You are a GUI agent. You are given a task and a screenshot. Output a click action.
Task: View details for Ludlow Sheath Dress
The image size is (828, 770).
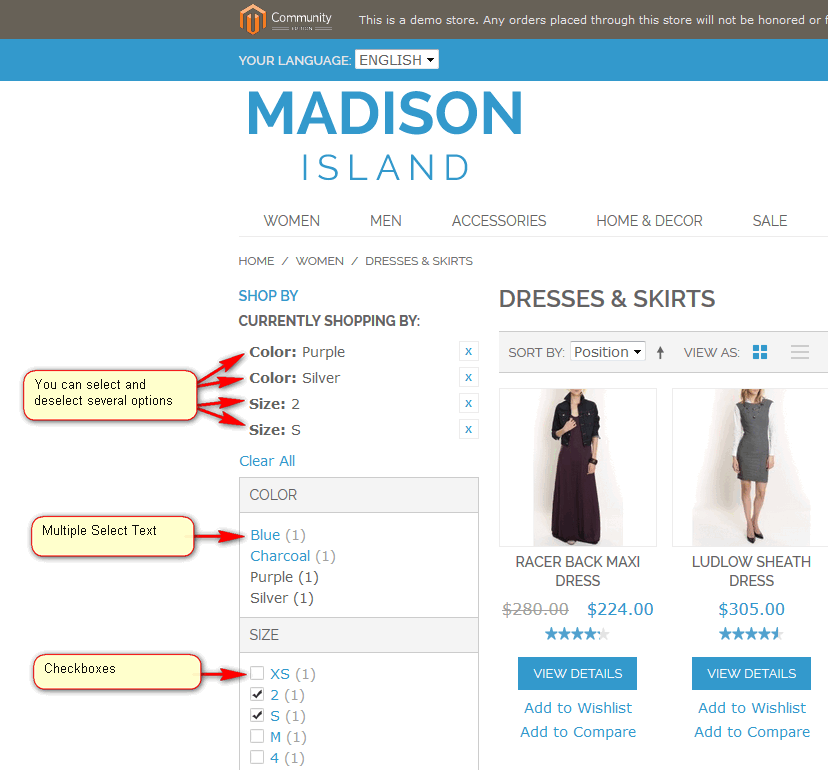point(751,673)
